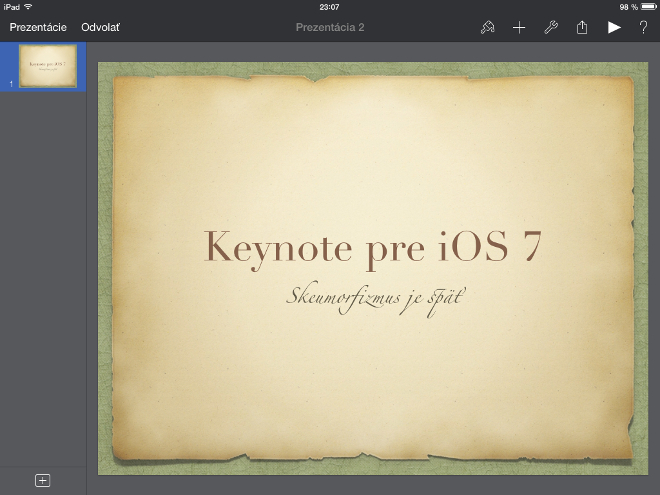Tap the Odvolať undo button
The width and height of the screenshot is (660, 495).
click(101, 27)
